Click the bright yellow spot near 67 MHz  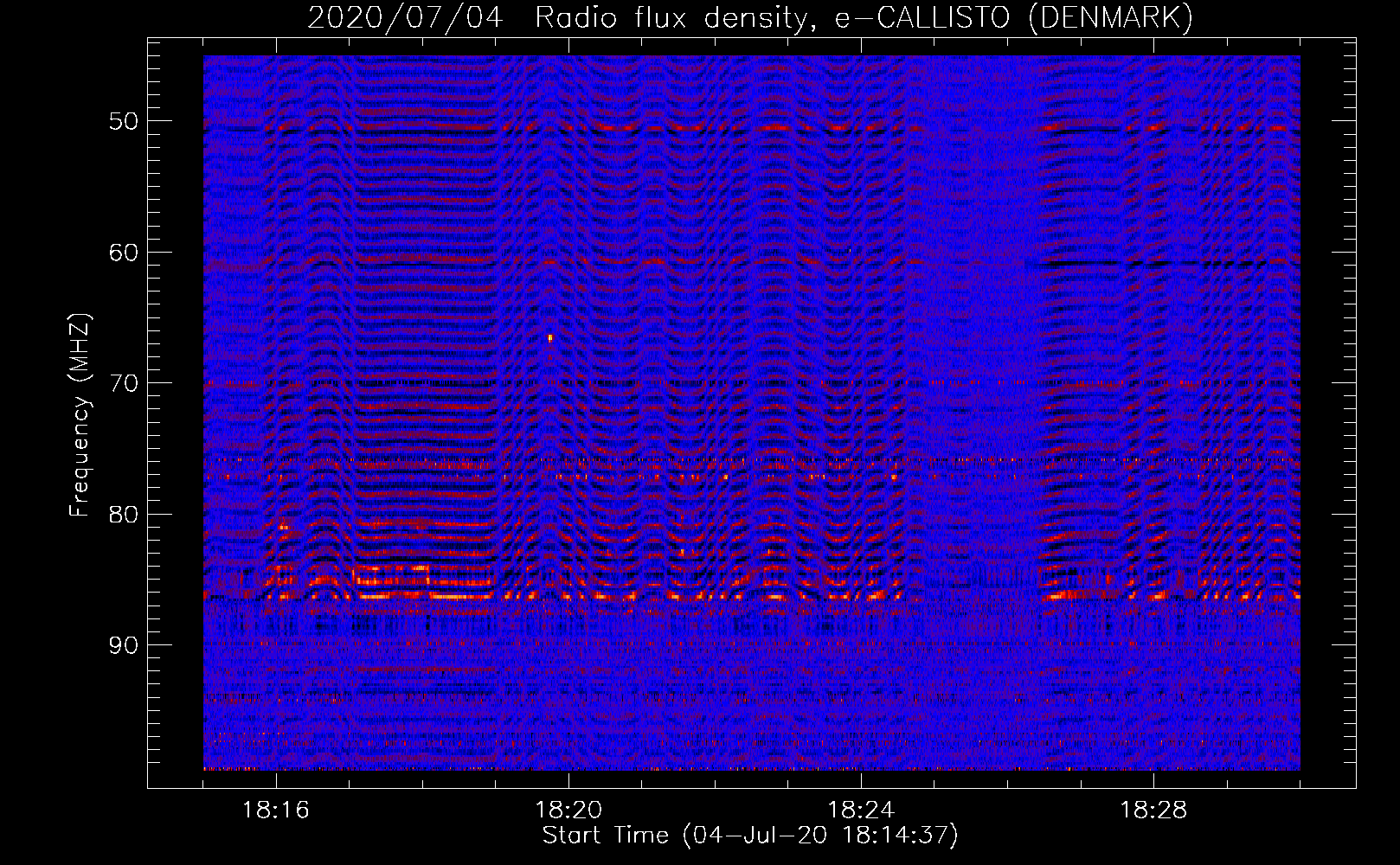[x=550, y=338]
